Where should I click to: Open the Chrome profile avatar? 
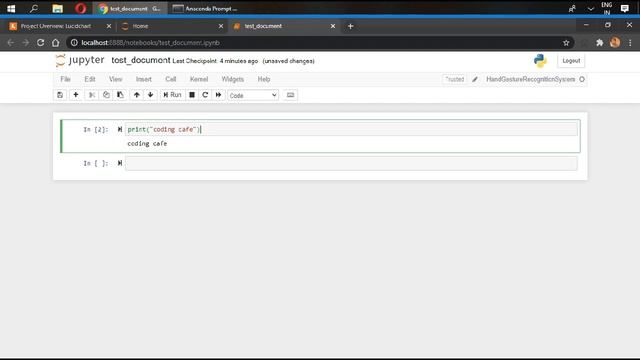(615, 42)
